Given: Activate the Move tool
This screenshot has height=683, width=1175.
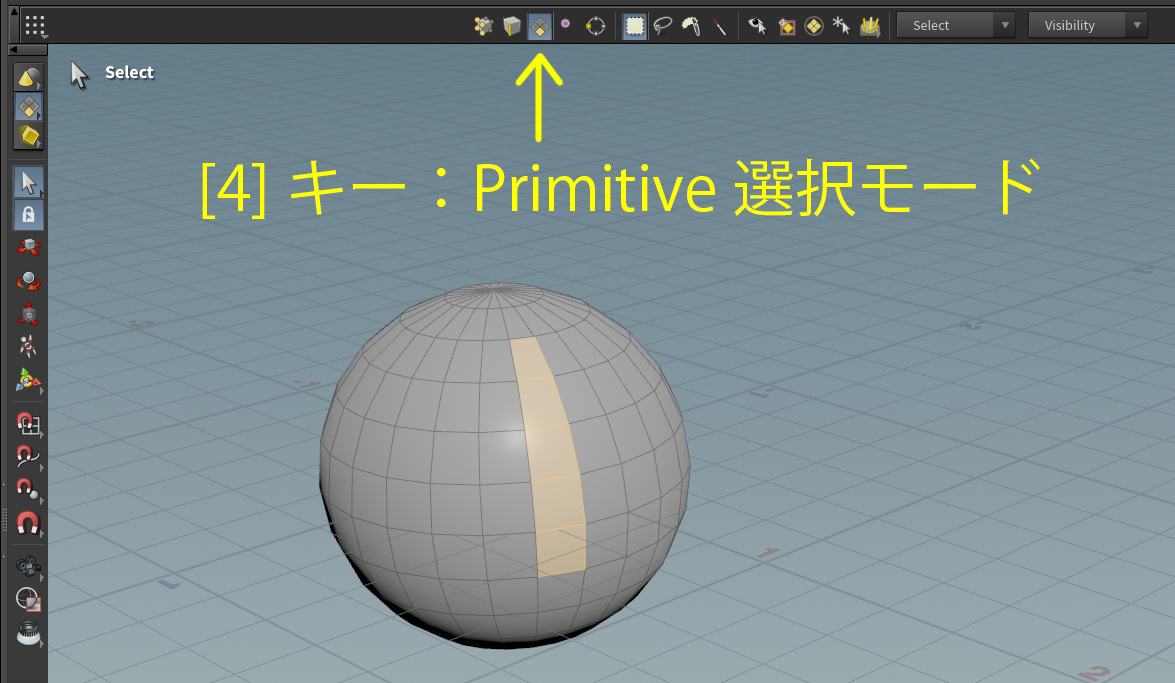Looking at the screenshot, I should (x=28, y=247).
